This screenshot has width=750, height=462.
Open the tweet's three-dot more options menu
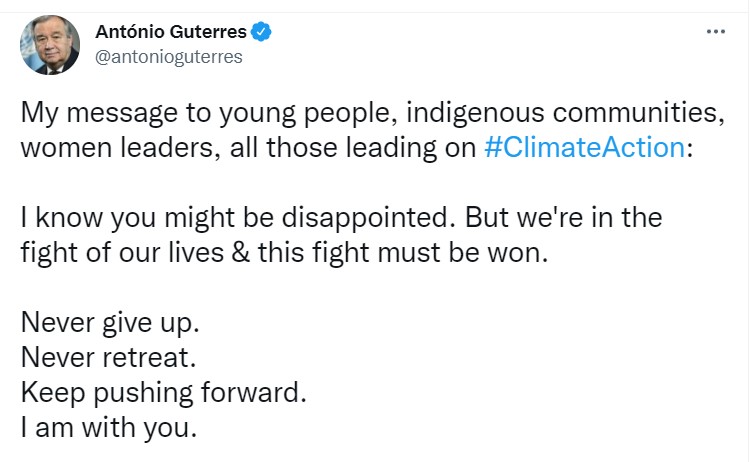pyautogui.click(x=716, y=32)
